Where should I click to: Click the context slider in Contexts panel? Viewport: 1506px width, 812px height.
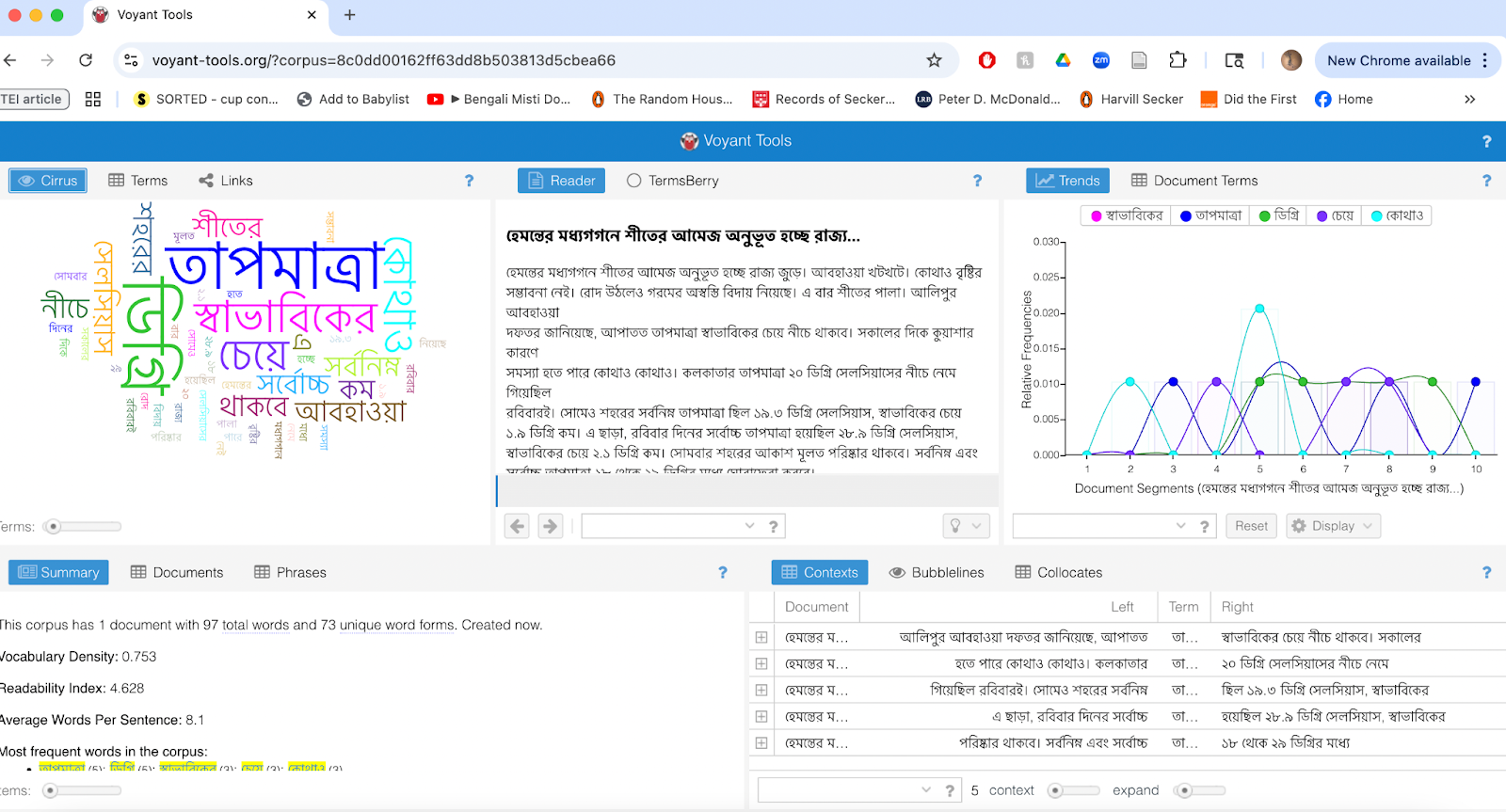click(1072, 790)
